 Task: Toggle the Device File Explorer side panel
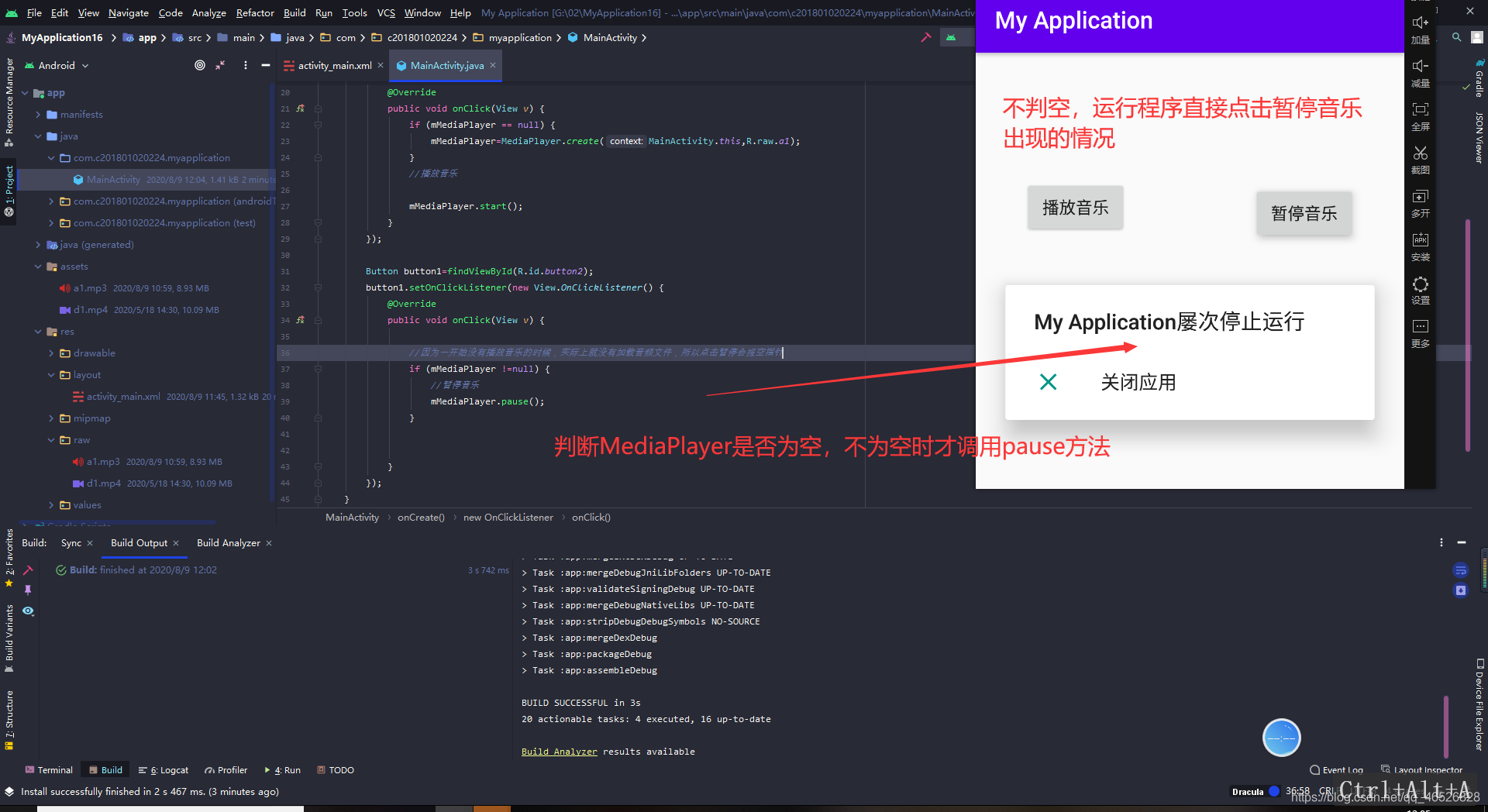pos(1479,704)
